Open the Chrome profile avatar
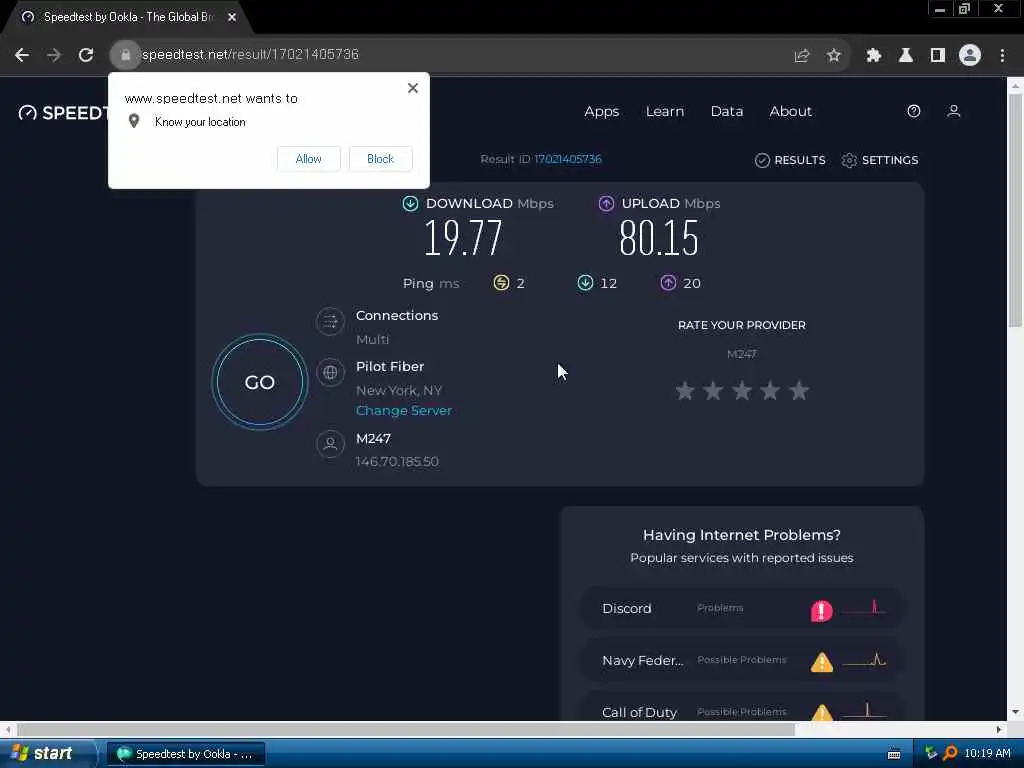Screen dimensions: 1024x768 point(970,56)
